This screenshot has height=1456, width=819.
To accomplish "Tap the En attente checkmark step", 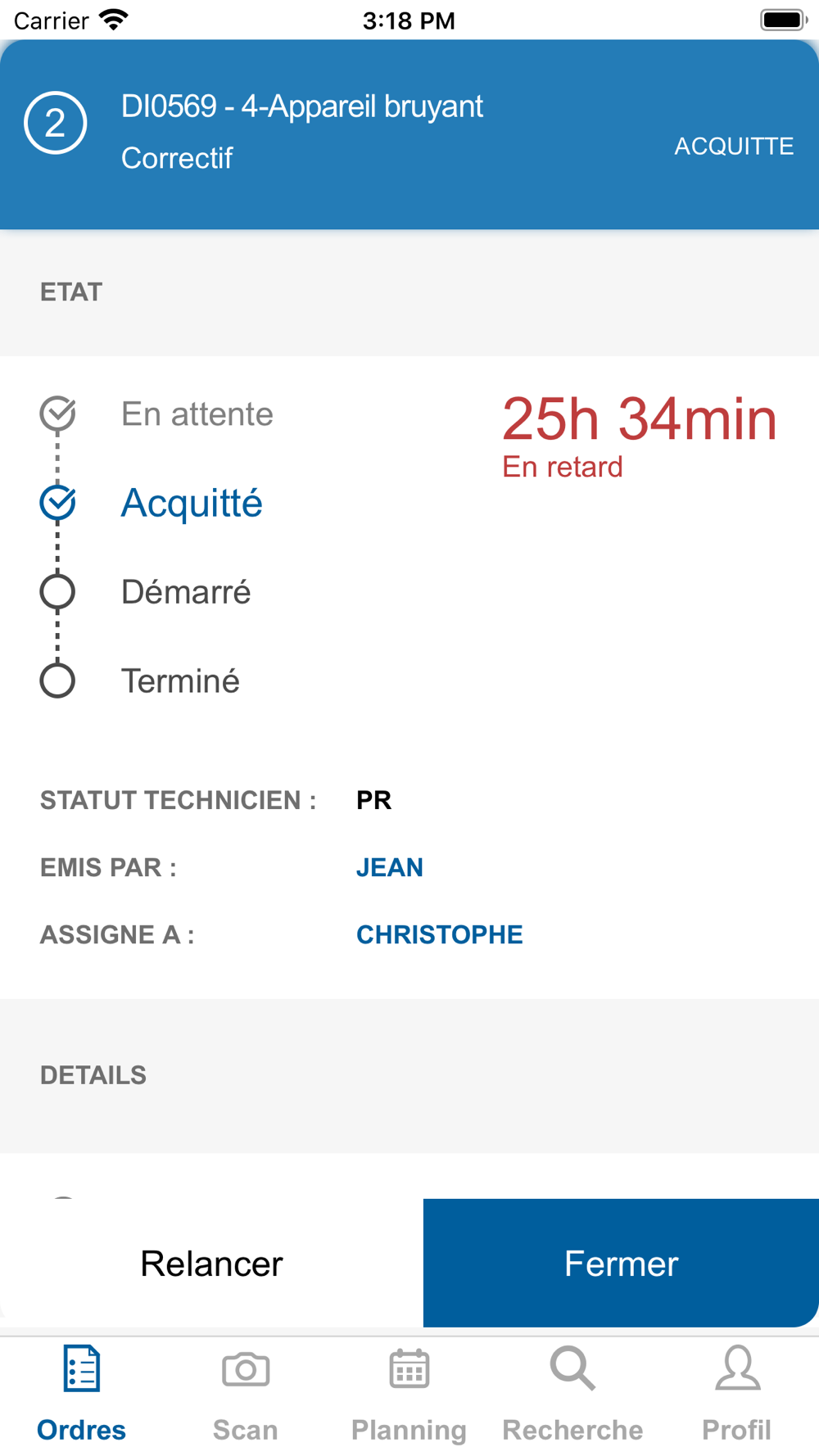I will click(x=57, y=414).
